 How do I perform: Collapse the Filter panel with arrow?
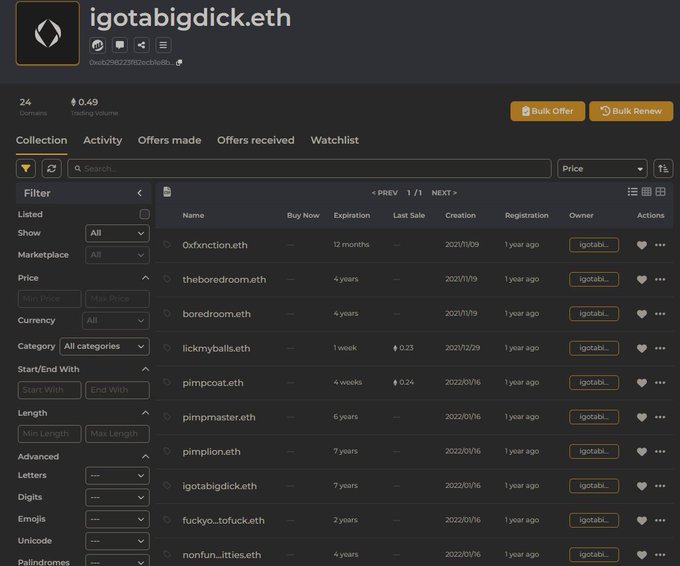point(140,193)
